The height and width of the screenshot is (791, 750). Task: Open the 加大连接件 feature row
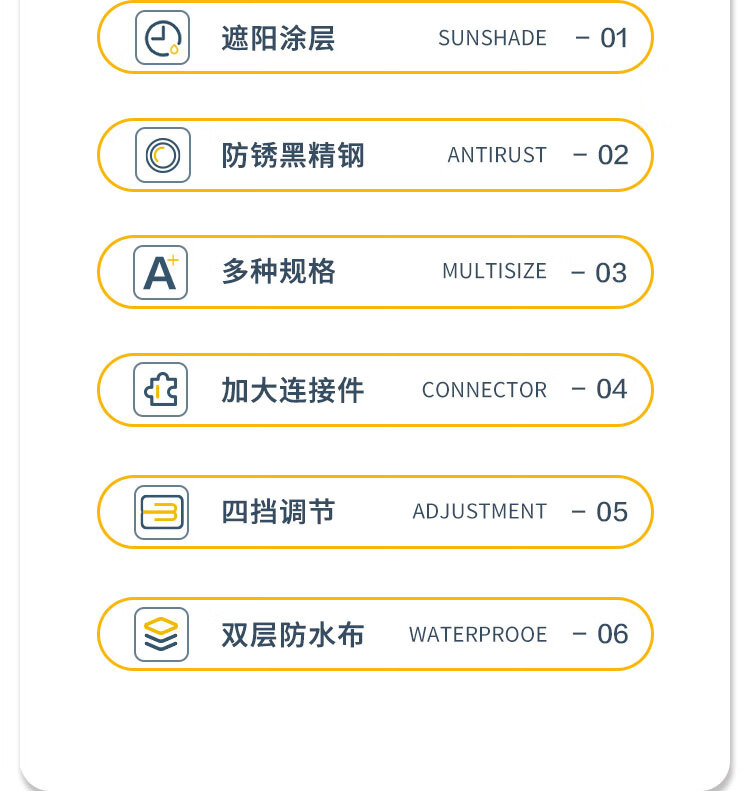(293, 389)
